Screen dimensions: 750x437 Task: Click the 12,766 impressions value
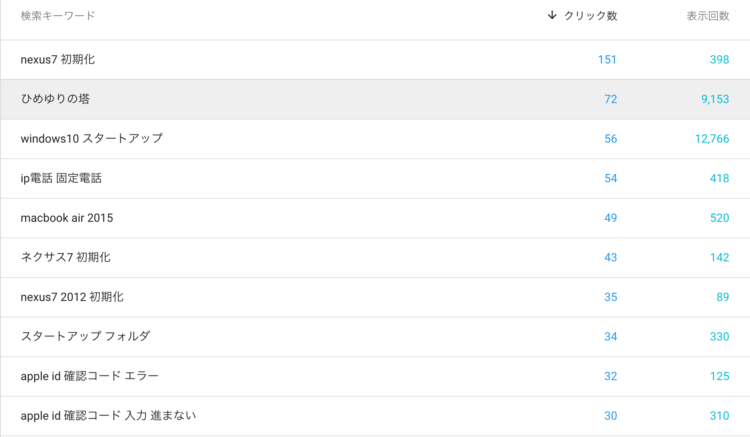pyautogui.click(x=712, y=139)
